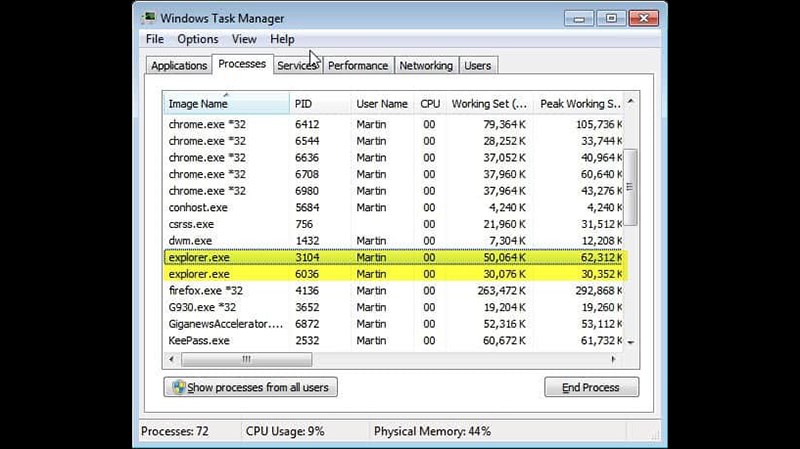Sort by Working Set column header
This screenshot has height=449, width=800.
pyautogui.click(x=488, y=104)
